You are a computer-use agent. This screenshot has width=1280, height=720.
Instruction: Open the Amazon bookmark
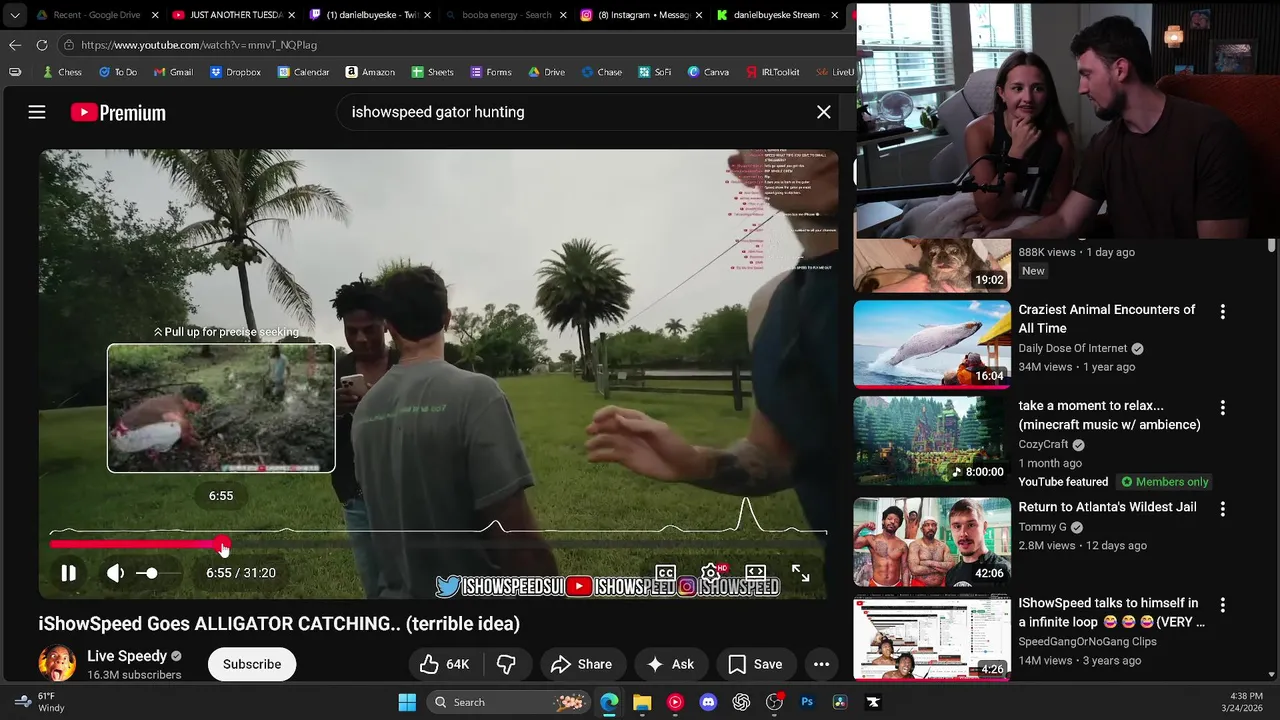coord(370,72)
